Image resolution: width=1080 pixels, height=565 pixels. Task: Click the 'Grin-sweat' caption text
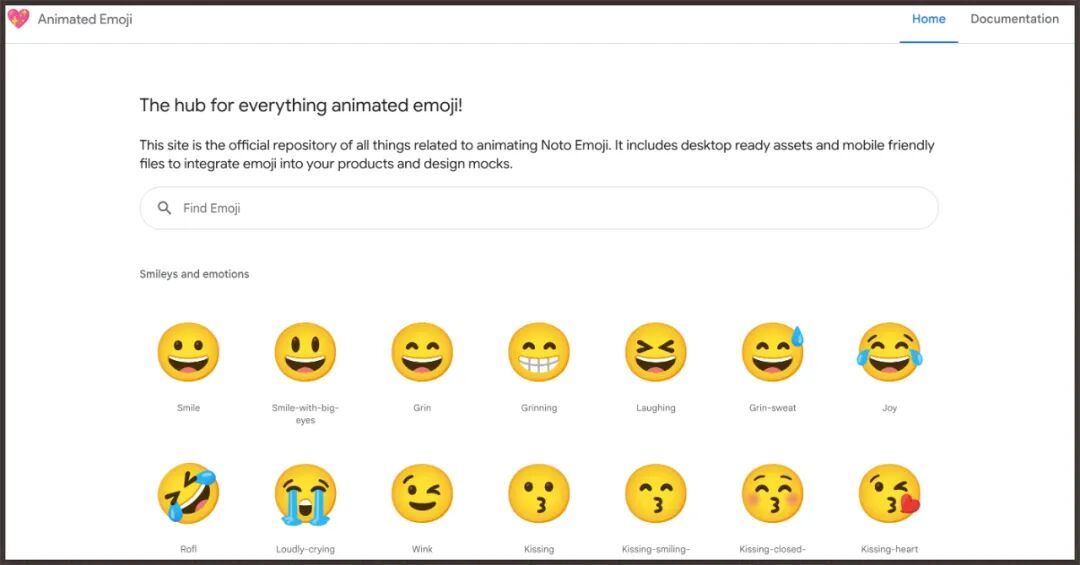(773, 408)
